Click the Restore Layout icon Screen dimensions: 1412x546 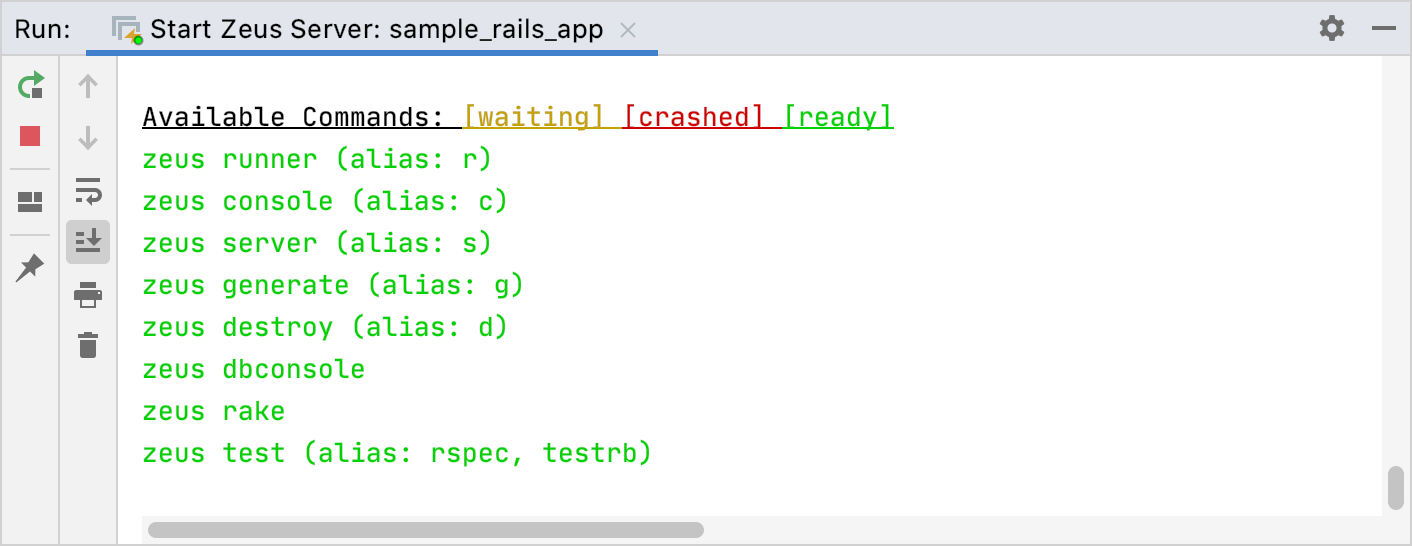tap(30, 203)
